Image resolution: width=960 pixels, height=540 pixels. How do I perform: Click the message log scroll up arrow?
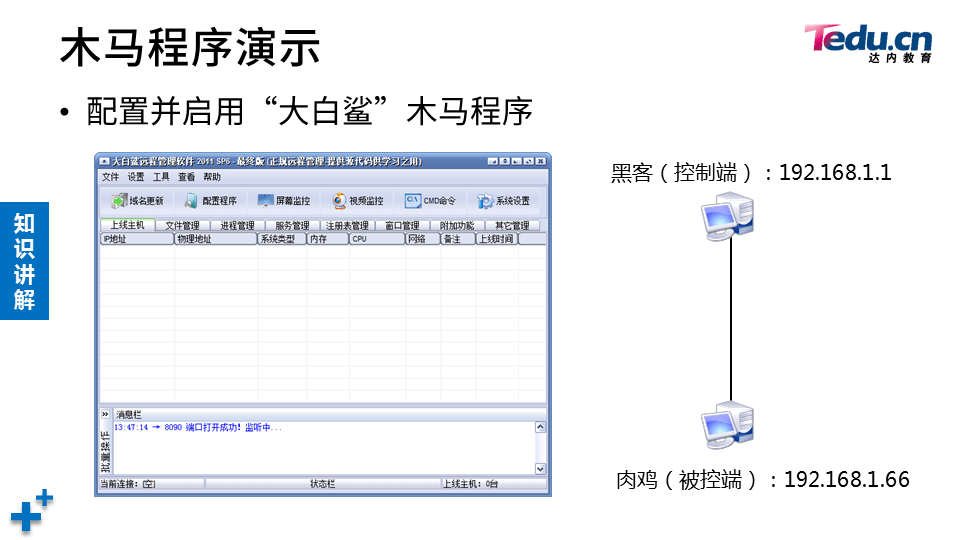click(x=540, y=427)
